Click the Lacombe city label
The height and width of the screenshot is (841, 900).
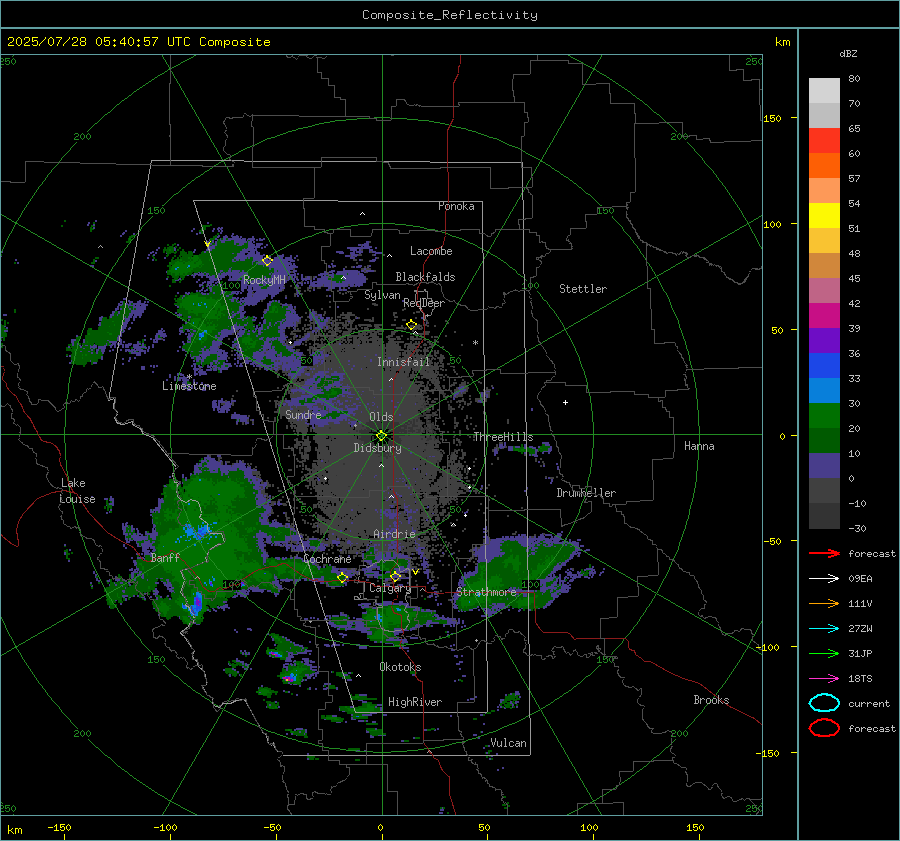click(x=431, y=251)
